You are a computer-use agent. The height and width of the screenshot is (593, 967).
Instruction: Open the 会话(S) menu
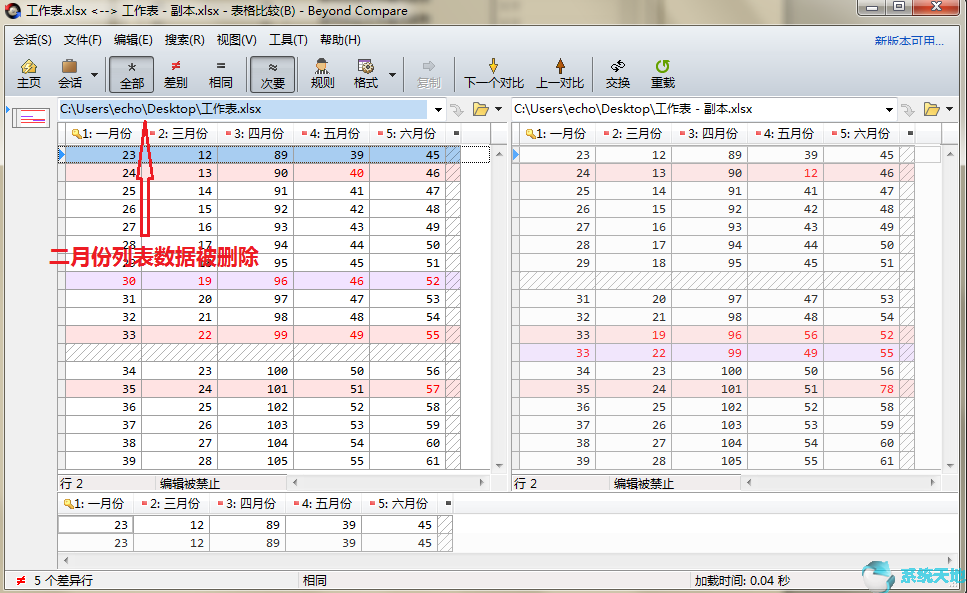click(32, 40)
